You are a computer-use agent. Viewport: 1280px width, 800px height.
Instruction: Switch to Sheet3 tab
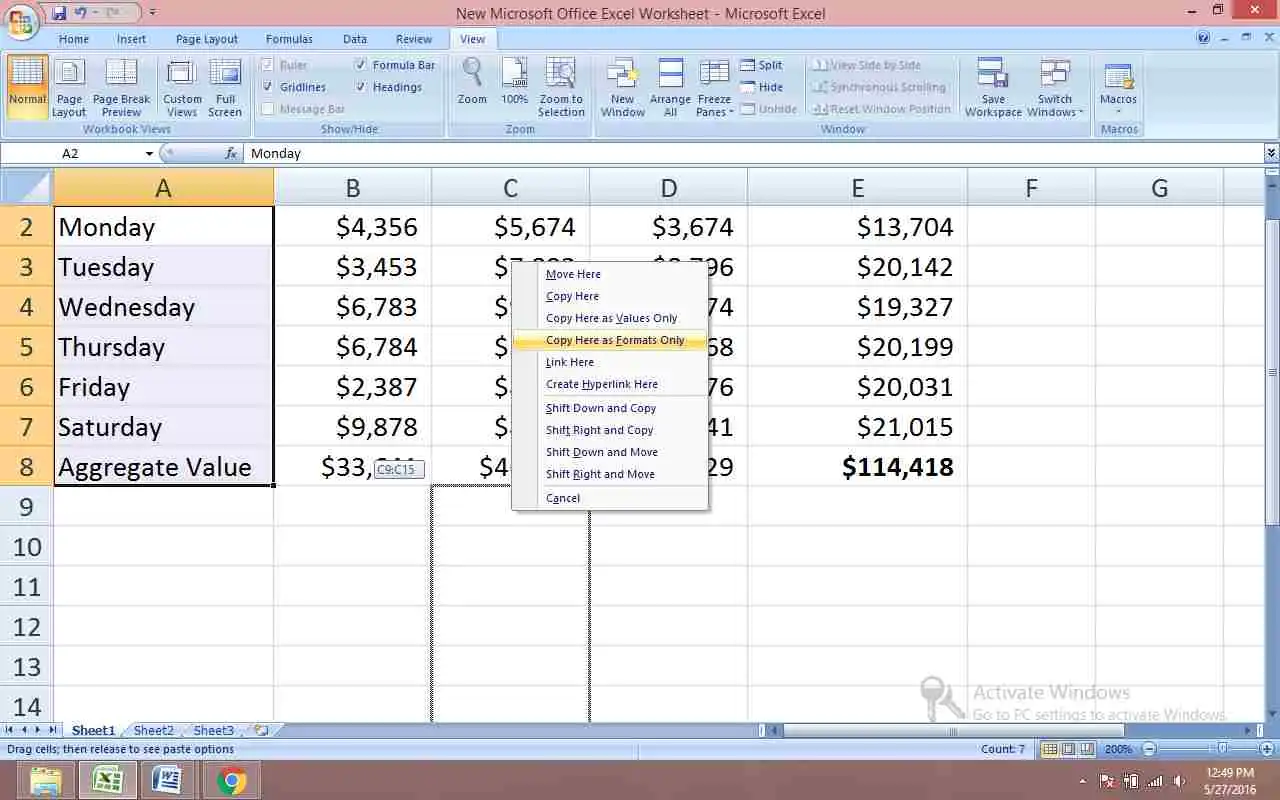tap(213, 731)
